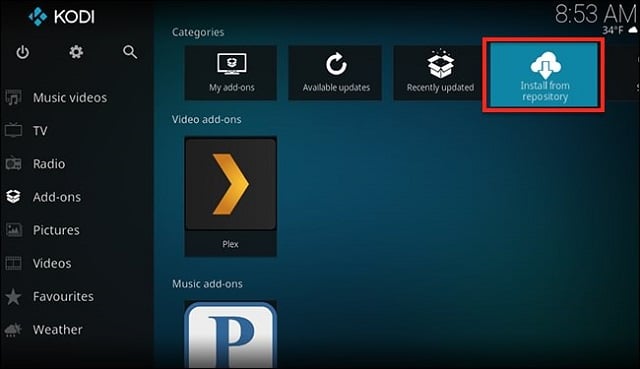
Task: Open settings via the gear icon
Action: pos(76,52)
